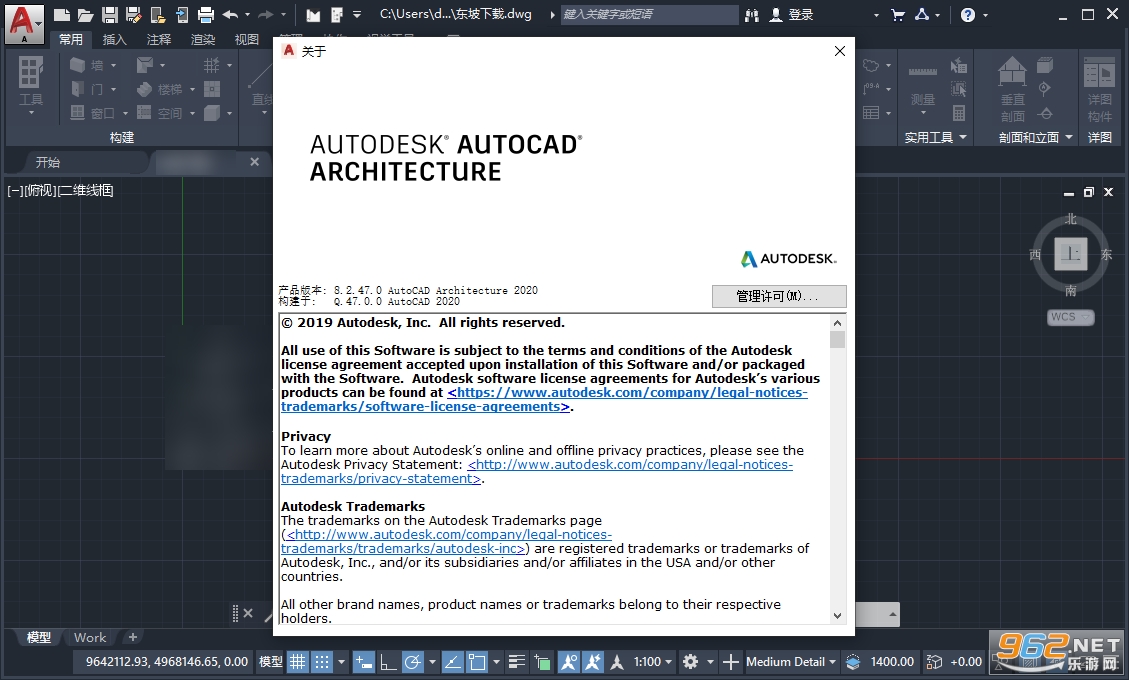This screenshot has width=1129, height=680.
Task: Select the 墙 wall tool
Action: coord(86,66)
